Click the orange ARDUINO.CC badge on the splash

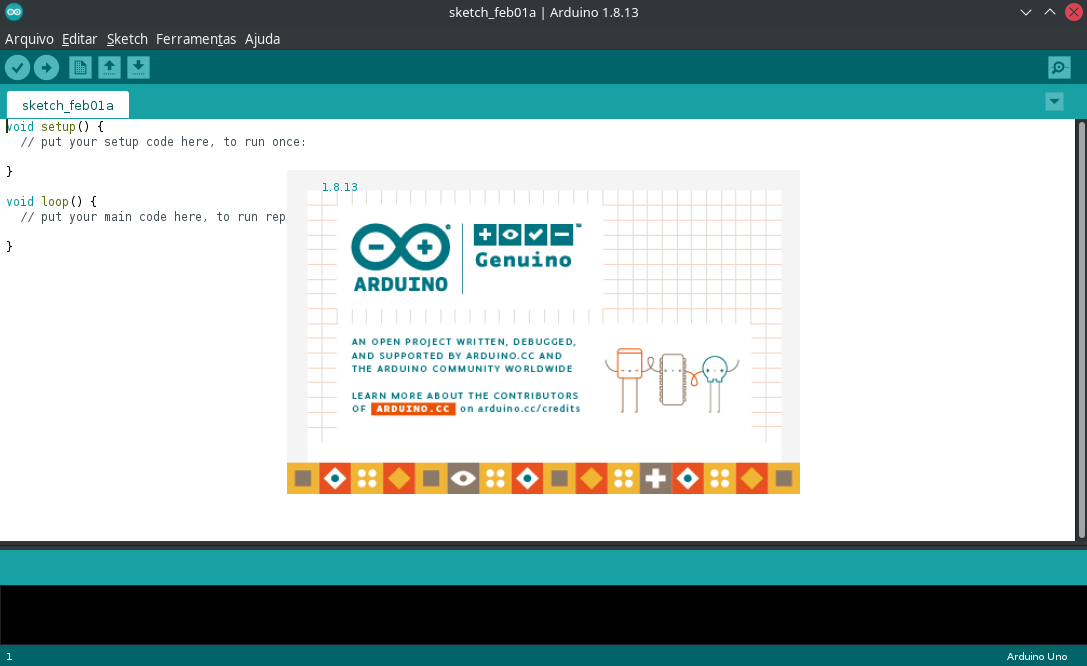pos(413,408)
